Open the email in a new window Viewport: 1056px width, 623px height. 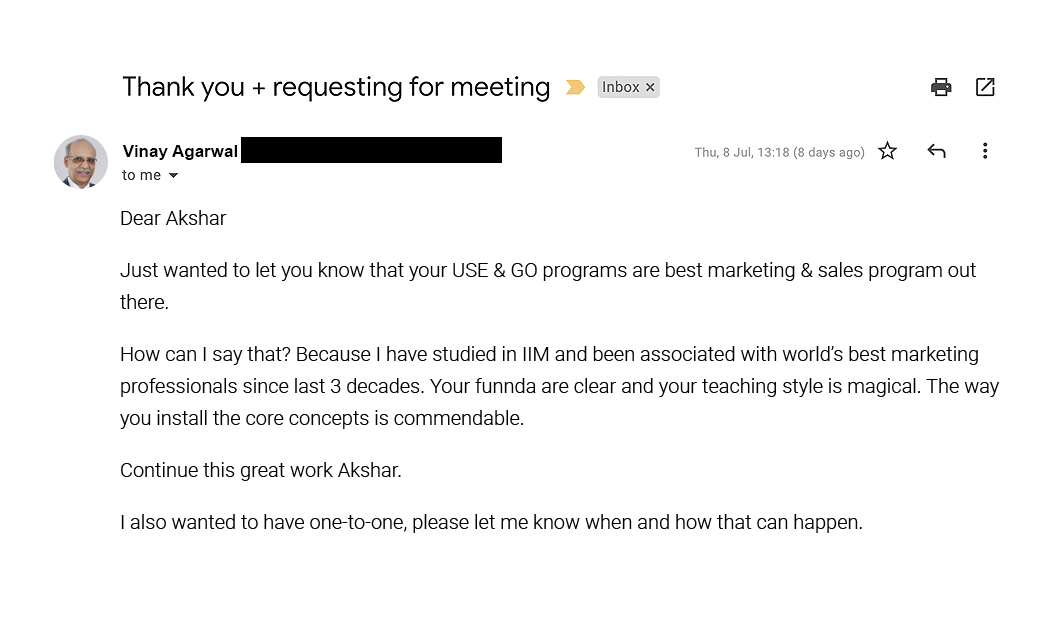(x=985, y=87)
